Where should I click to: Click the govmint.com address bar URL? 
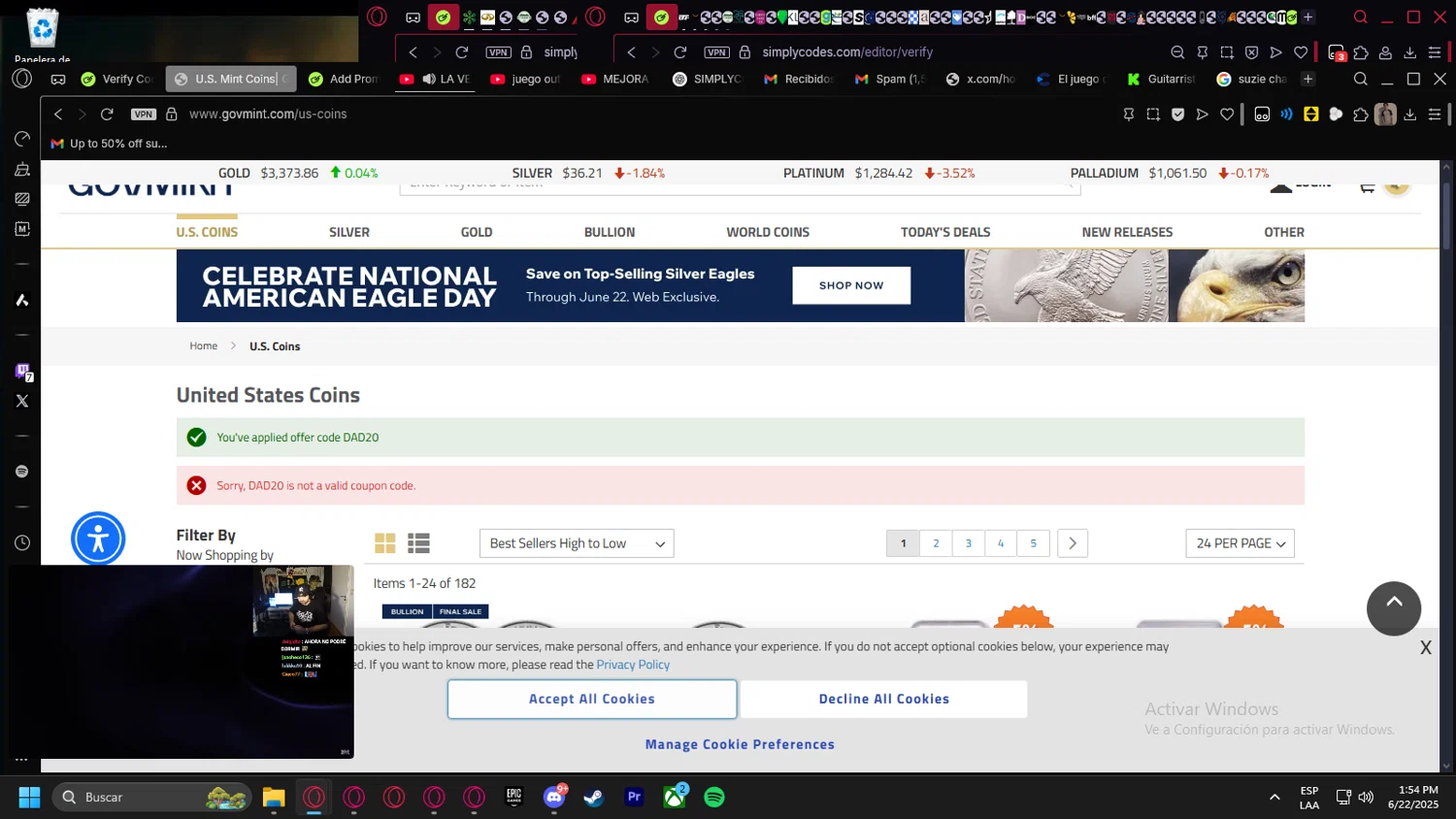[268, 115]
